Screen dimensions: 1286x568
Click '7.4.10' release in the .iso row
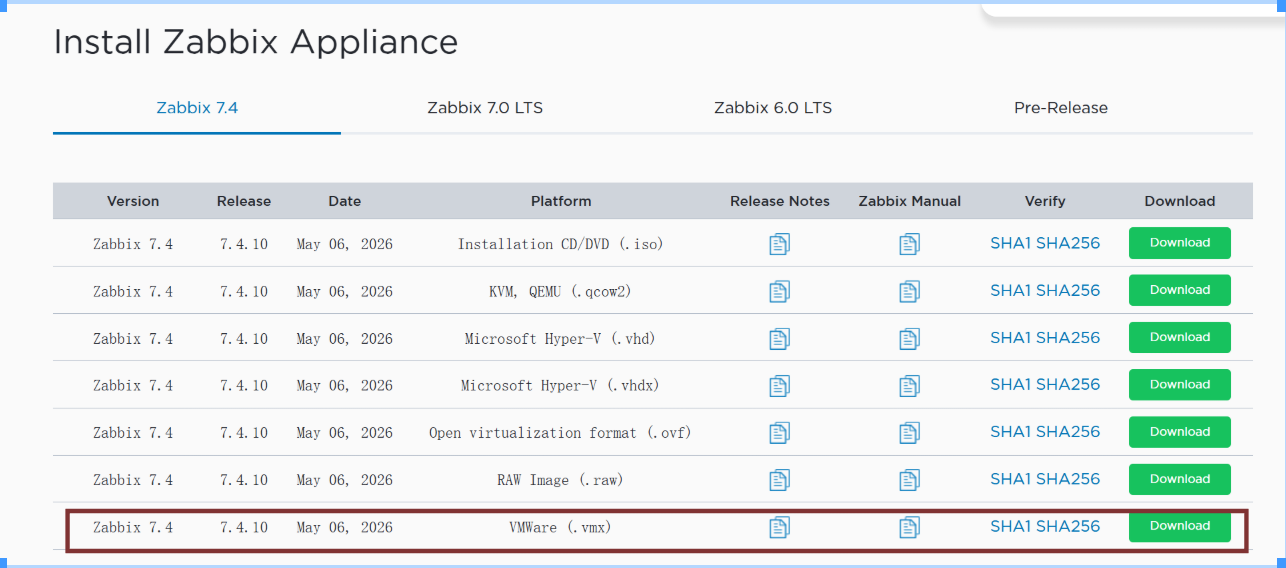(x=244, y=244)
